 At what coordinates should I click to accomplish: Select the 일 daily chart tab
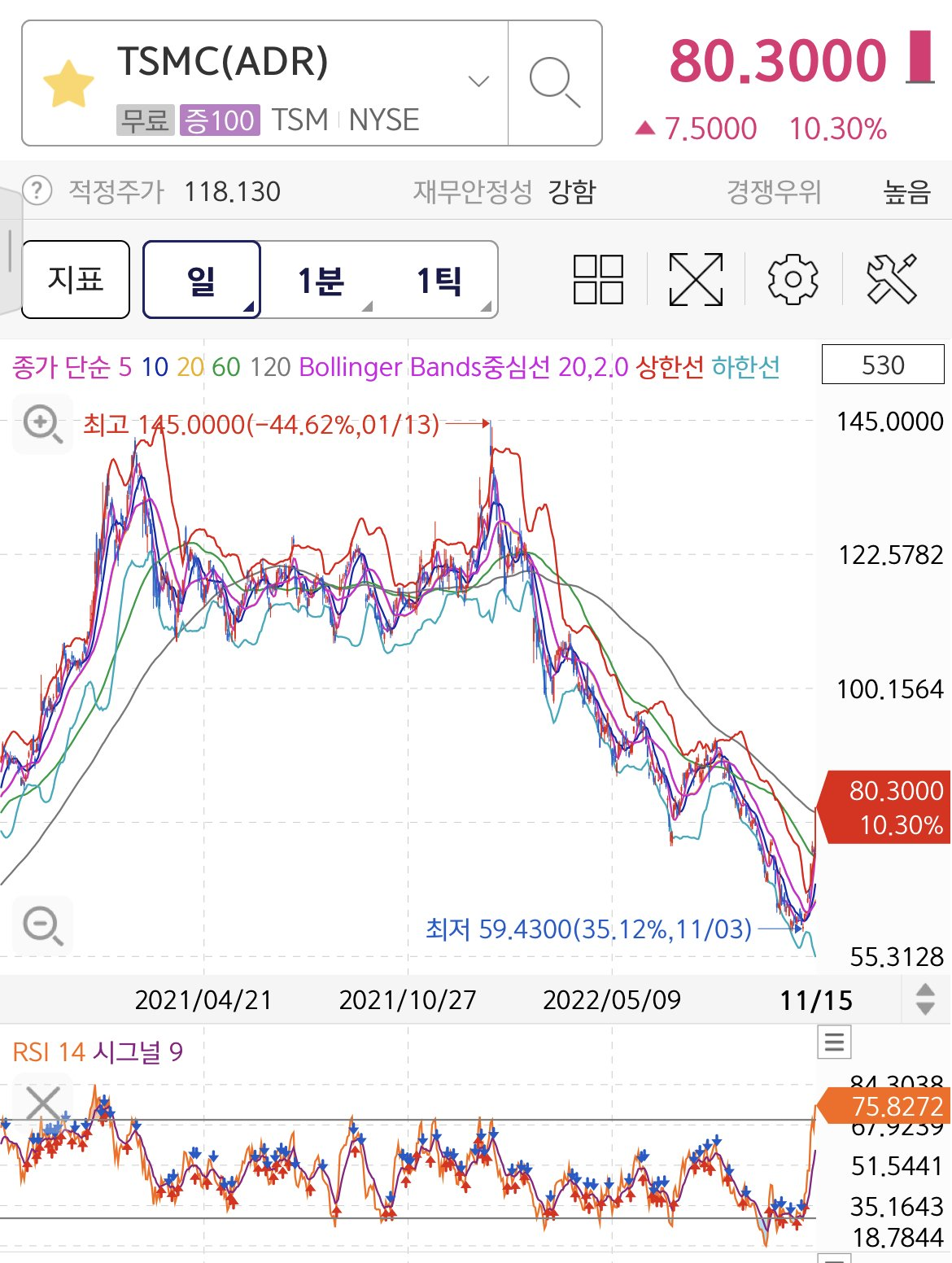tap(202, 279)
